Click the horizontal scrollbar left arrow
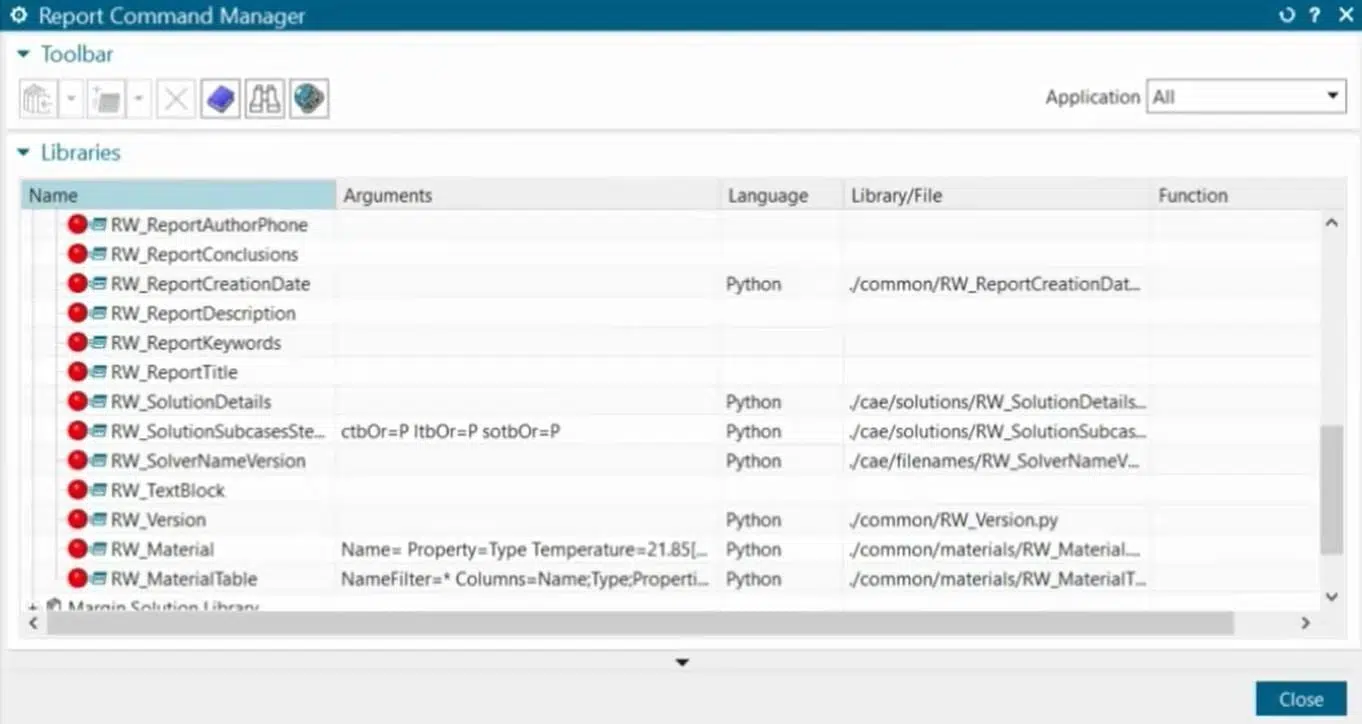 pyautogui.click(x=32, y=623)
